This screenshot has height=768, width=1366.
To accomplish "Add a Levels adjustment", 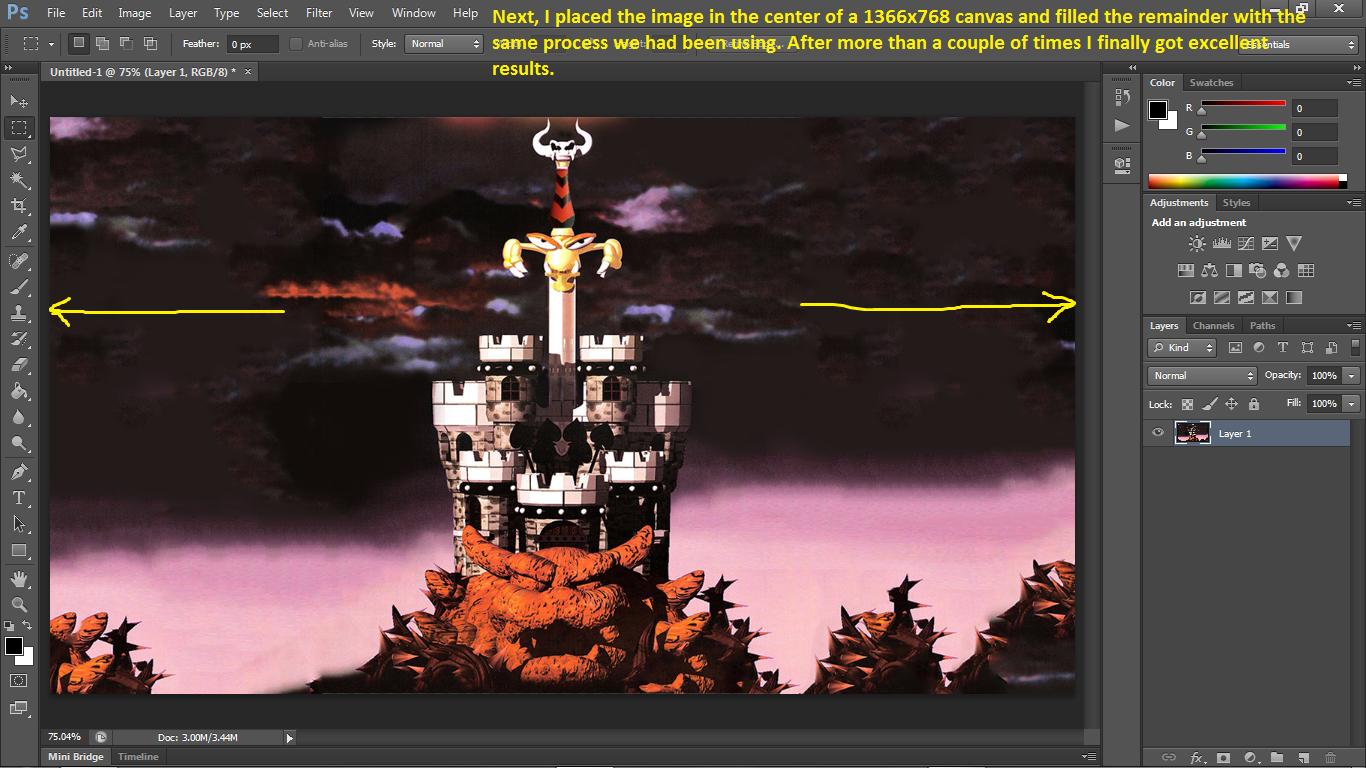I will [1221, 243].
